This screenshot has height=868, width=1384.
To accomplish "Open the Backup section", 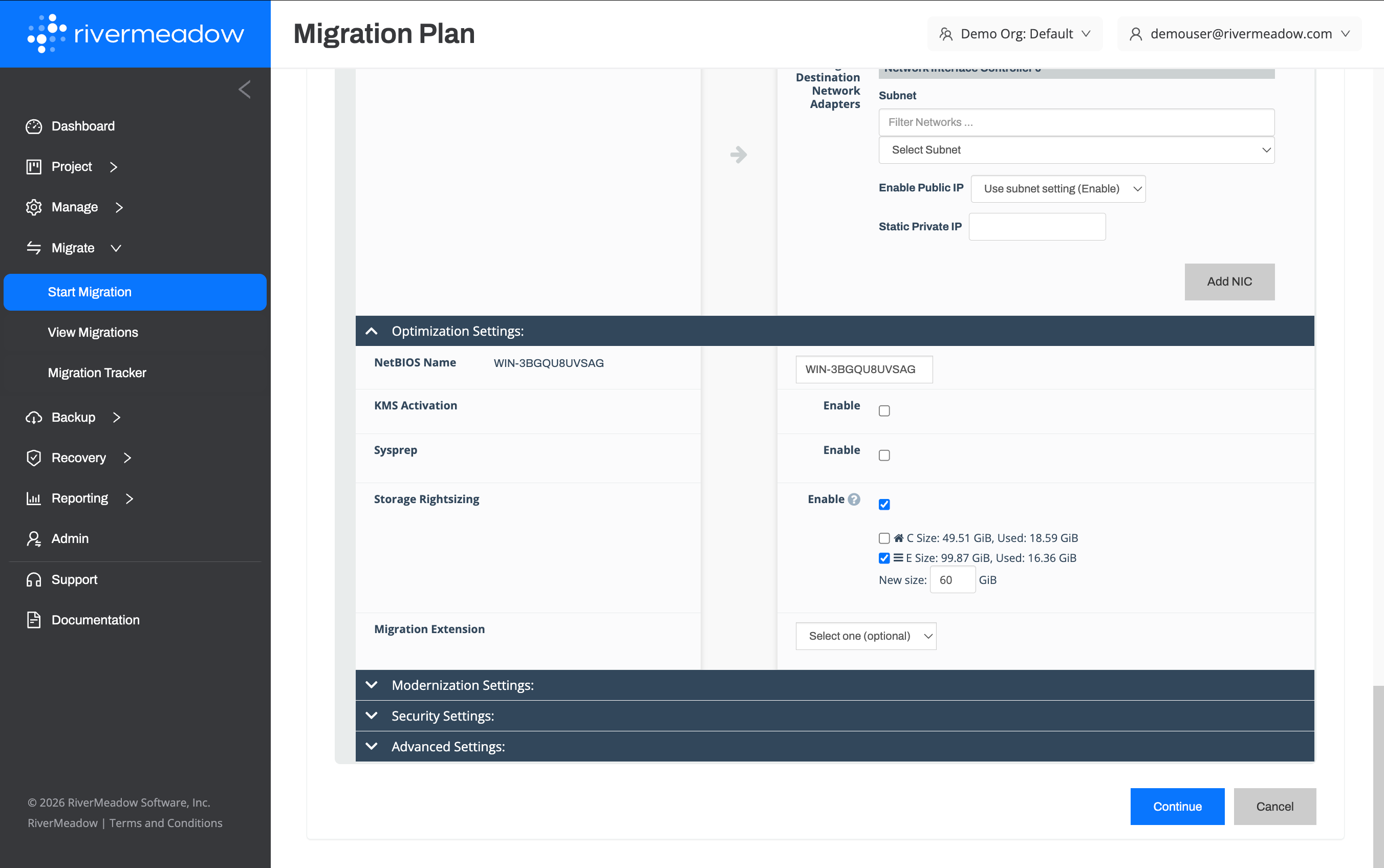I will point(73,417).
